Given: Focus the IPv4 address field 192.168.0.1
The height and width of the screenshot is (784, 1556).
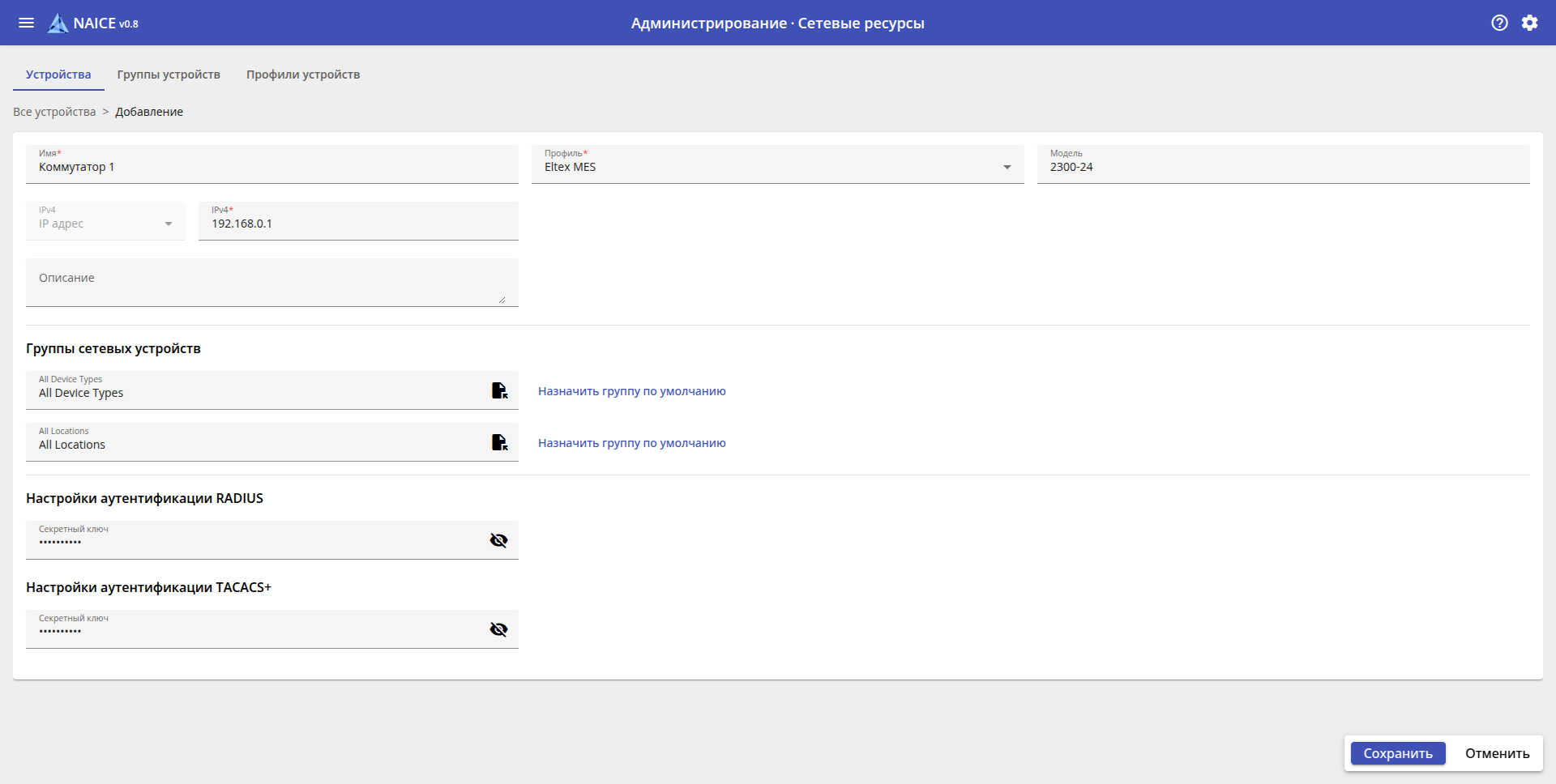Looking at the screenshot, I should click(358, 221).
